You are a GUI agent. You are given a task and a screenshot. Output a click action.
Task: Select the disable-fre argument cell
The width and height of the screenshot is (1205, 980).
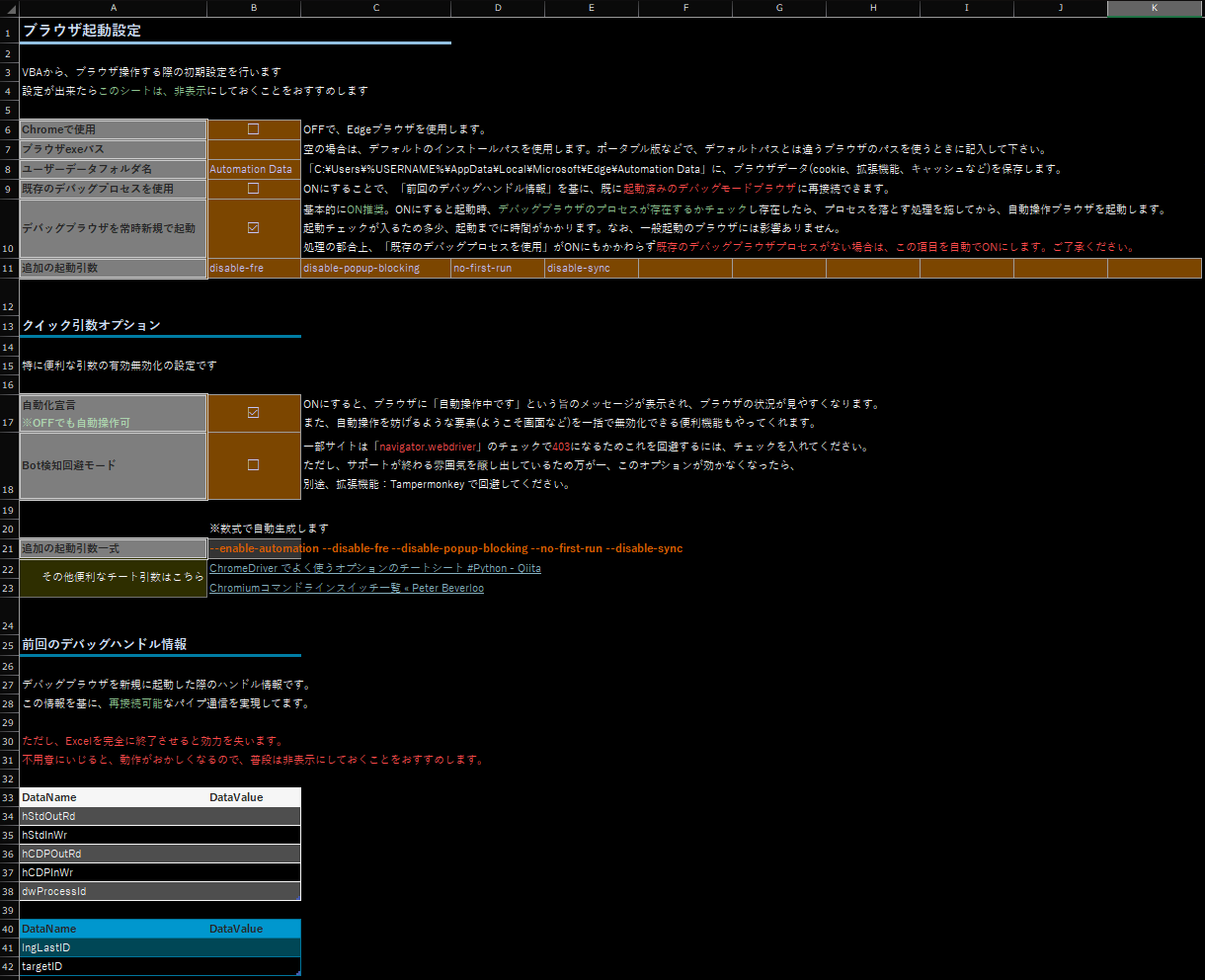pos(254,268)
